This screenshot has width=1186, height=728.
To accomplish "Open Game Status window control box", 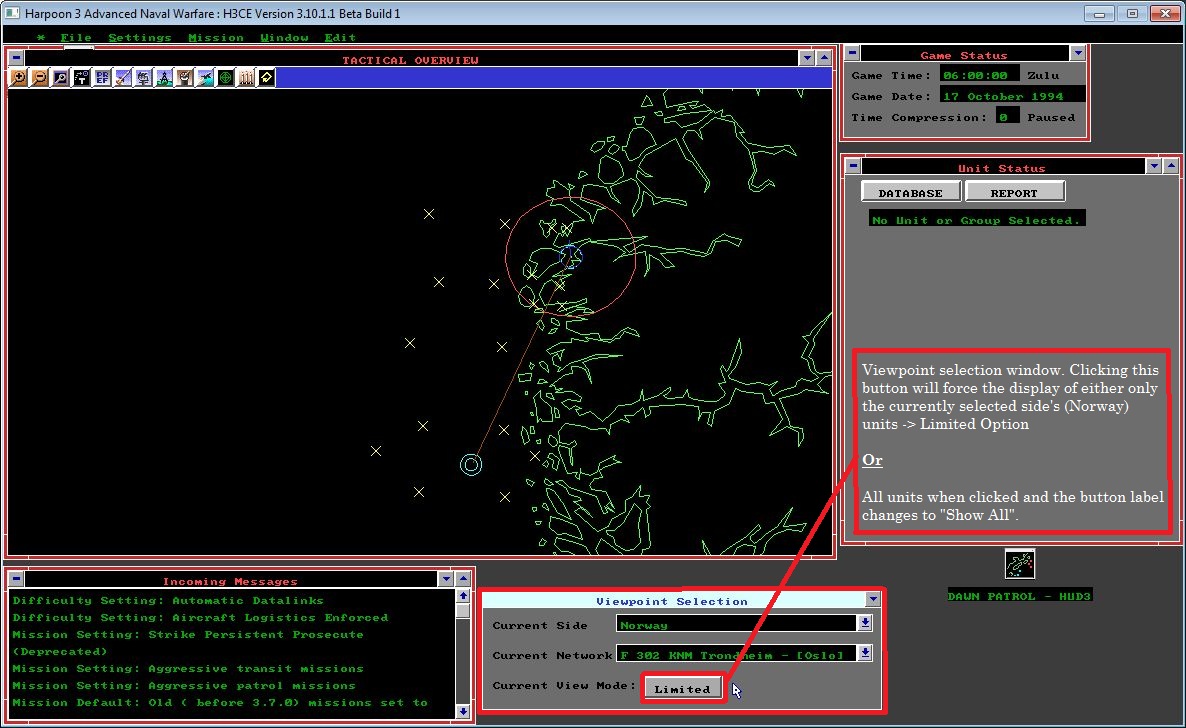I will tap(852, 53).
